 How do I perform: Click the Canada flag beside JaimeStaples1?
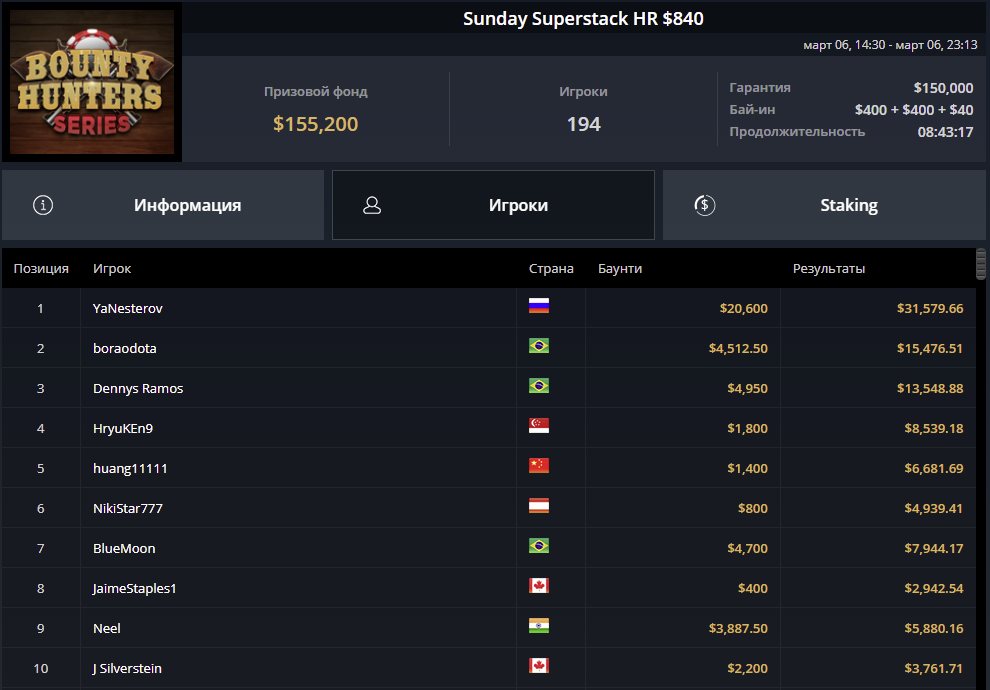[539, 586]
